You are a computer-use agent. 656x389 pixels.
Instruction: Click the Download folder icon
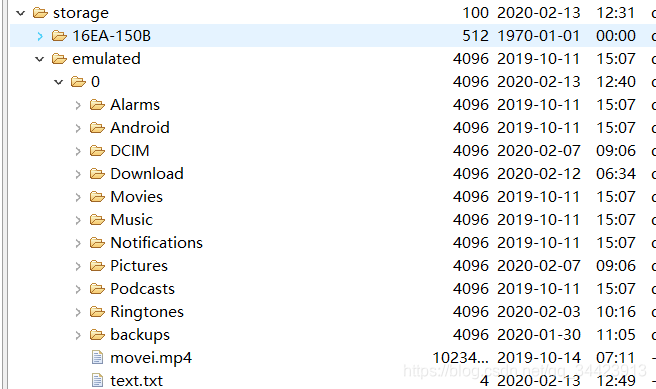[x=97, y=174]
